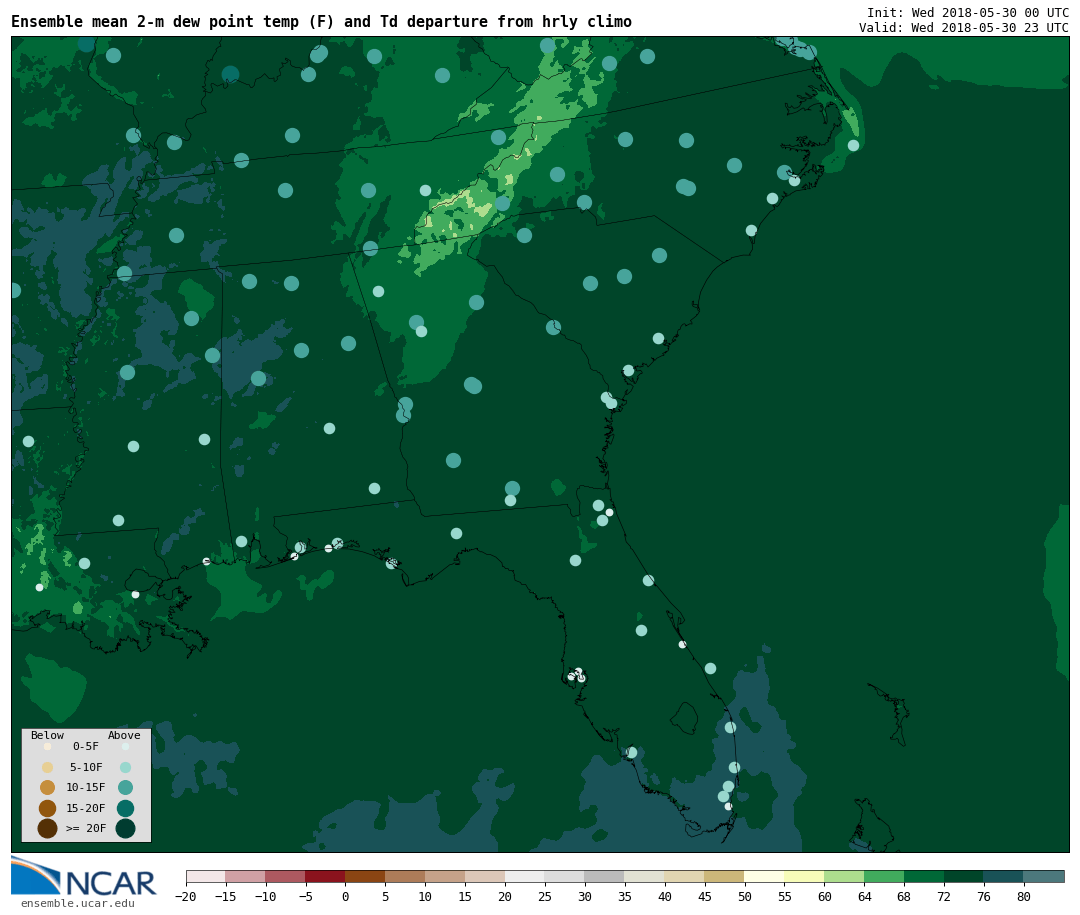Select the '5-10F' legend label
This screenshot has height=915, width=1080.
point(86,768)
